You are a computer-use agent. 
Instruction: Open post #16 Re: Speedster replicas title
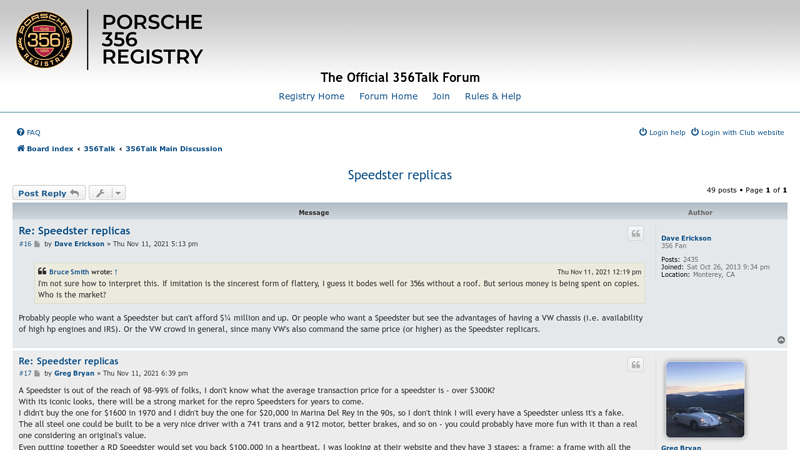[x=74, y=231]
